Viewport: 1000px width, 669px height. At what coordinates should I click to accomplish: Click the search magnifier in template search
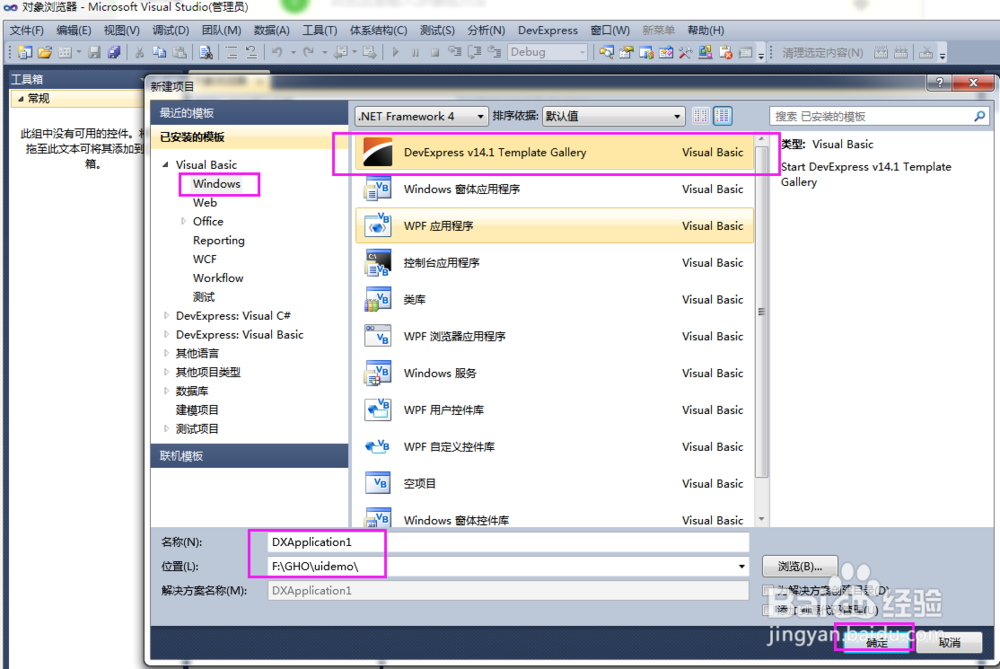pyautogui.click(x=980, y=116)
